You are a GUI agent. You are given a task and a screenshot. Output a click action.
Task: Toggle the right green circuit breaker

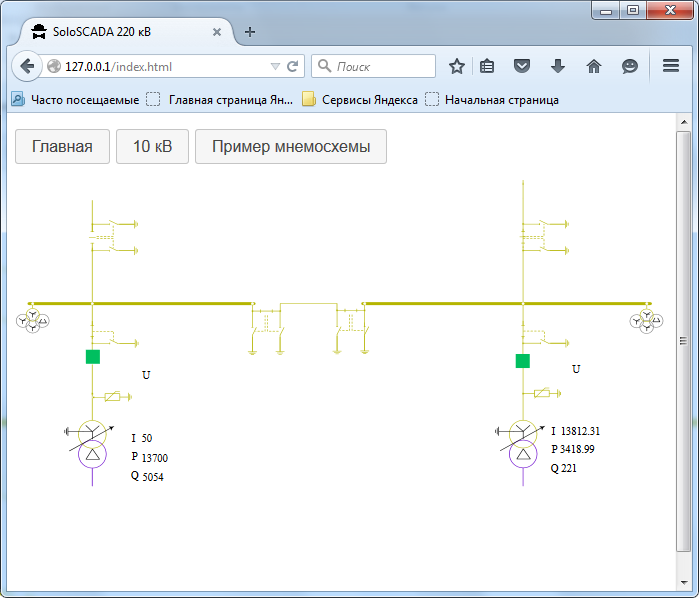[522, 361]
